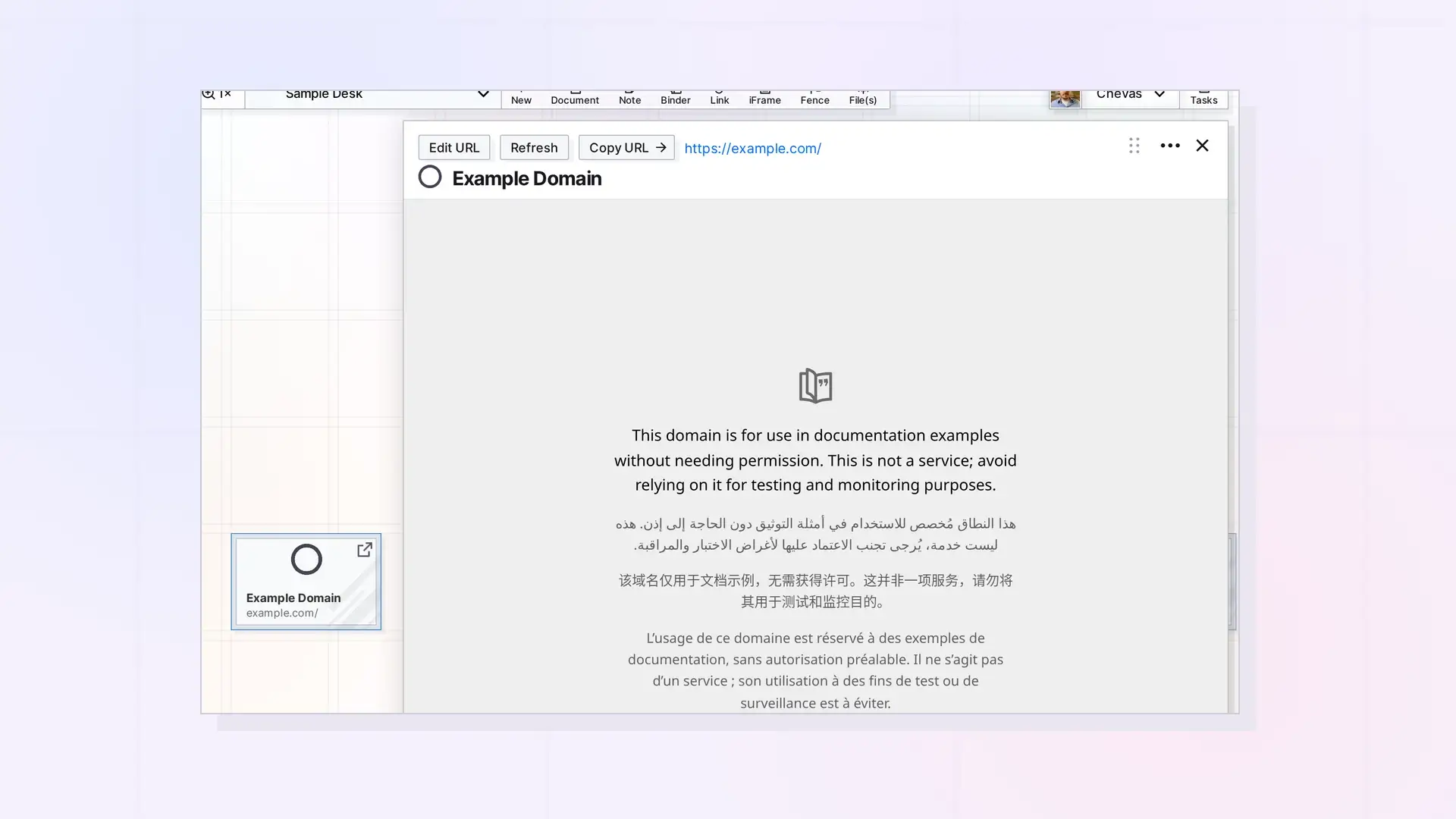This screenshot has width=1456, height=819.
Task: Click the circle icon beside Example Domain title
Action: [430, 177]
